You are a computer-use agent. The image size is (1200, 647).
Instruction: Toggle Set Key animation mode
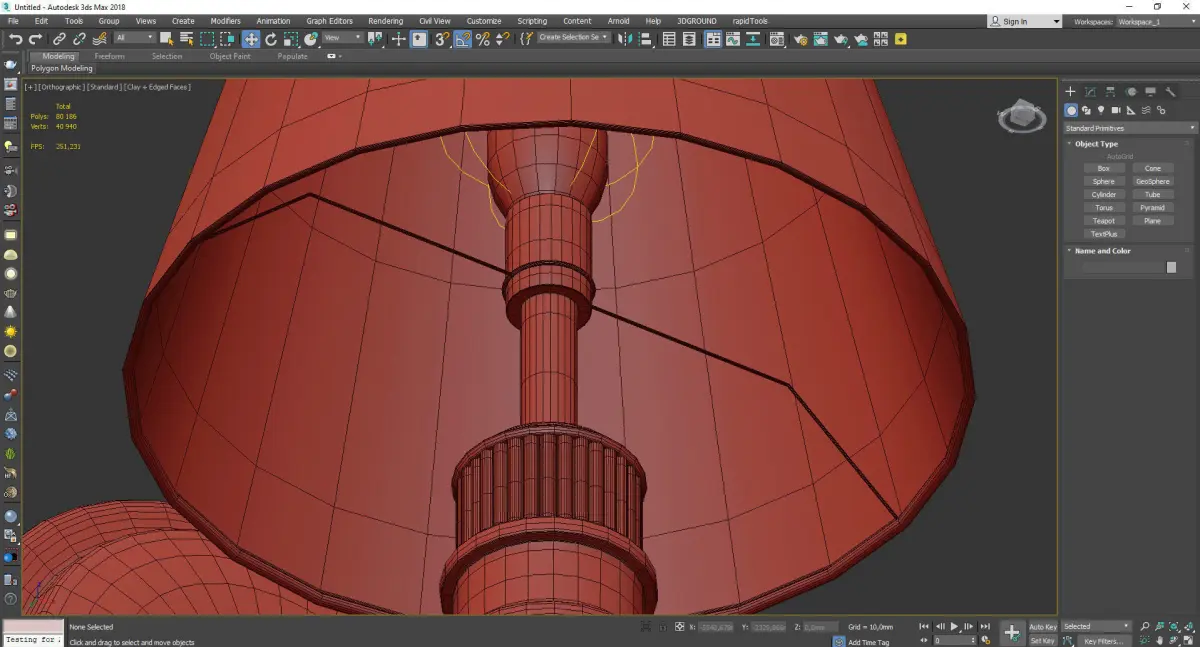point(1043,641)
